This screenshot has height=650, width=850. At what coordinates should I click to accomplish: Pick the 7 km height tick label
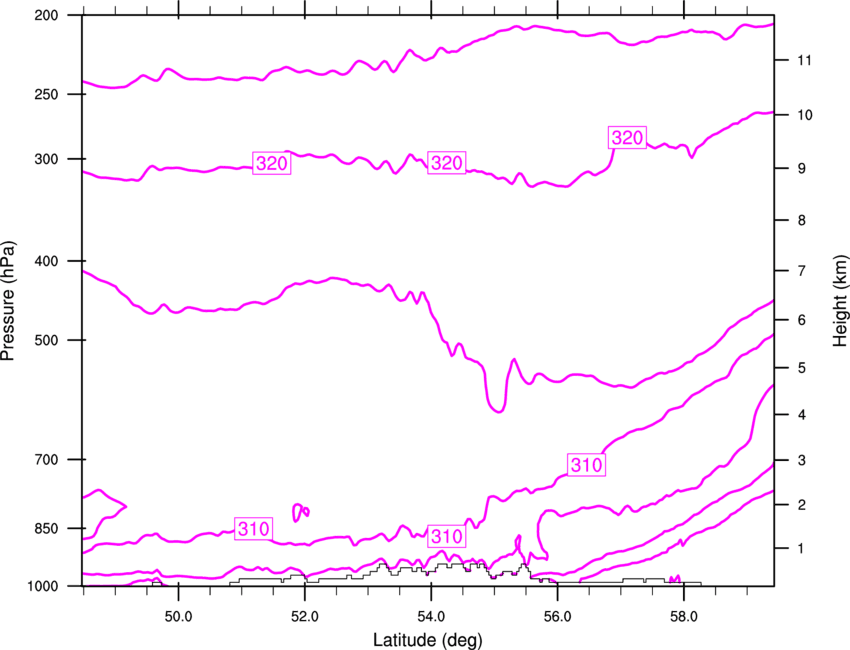(802, 271)
